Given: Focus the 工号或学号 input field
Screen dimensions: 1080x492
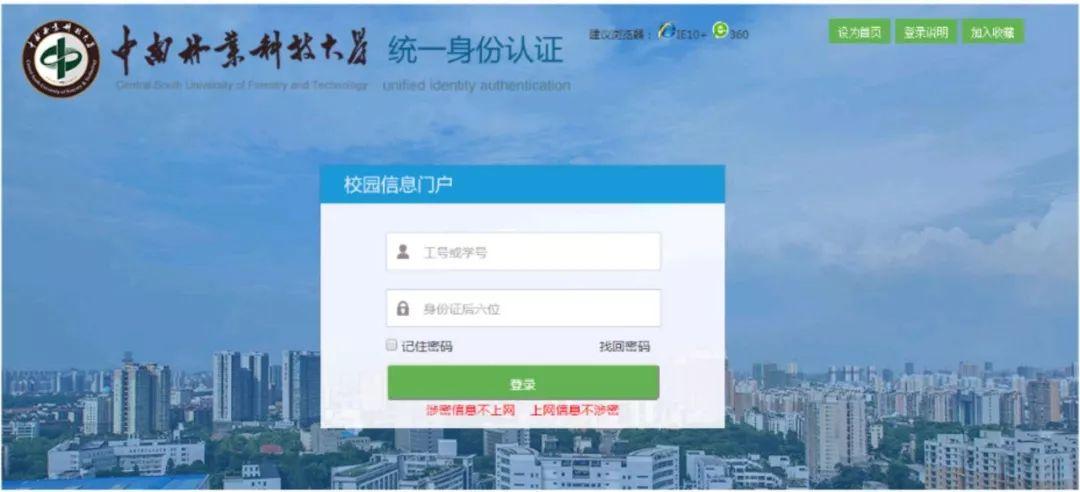Looking at the screenshot, I should tap(523, 252).
